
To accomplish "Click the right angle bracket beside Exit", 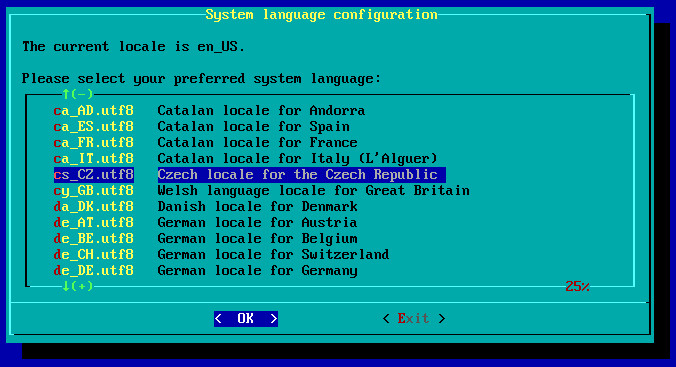I will (x=441, y=319).
